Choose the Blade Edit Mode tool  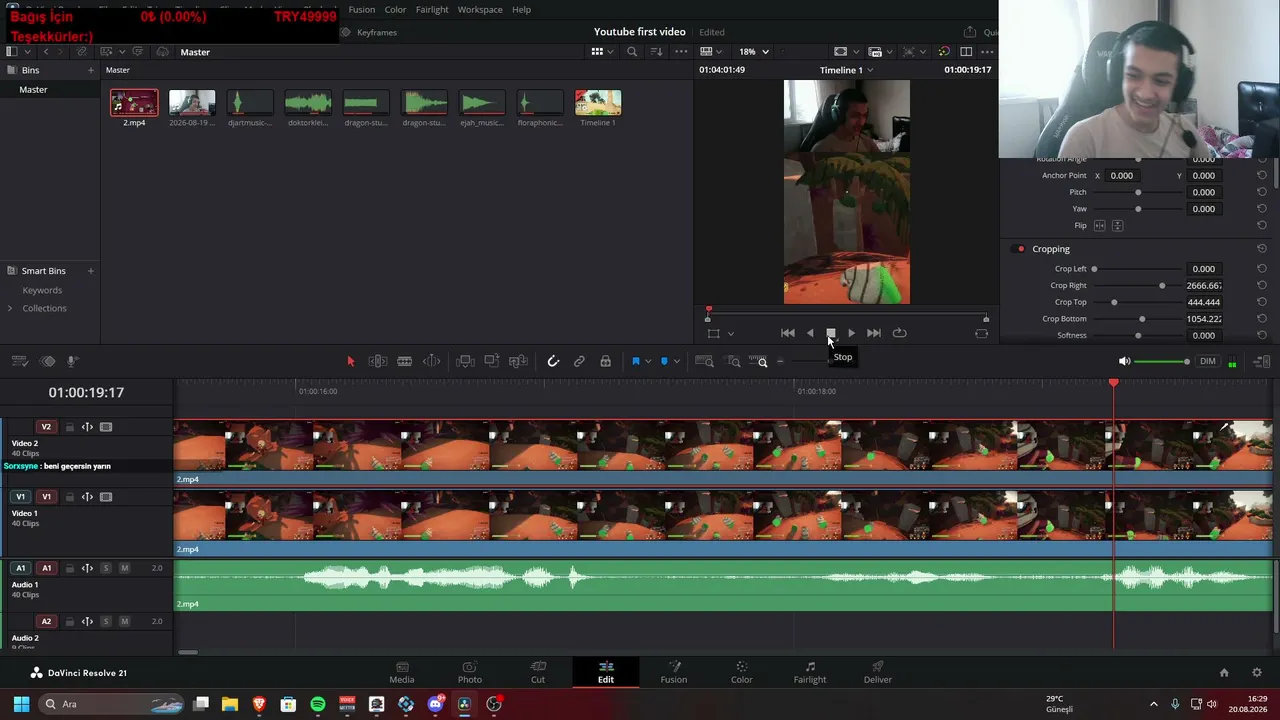pos(405,361)
